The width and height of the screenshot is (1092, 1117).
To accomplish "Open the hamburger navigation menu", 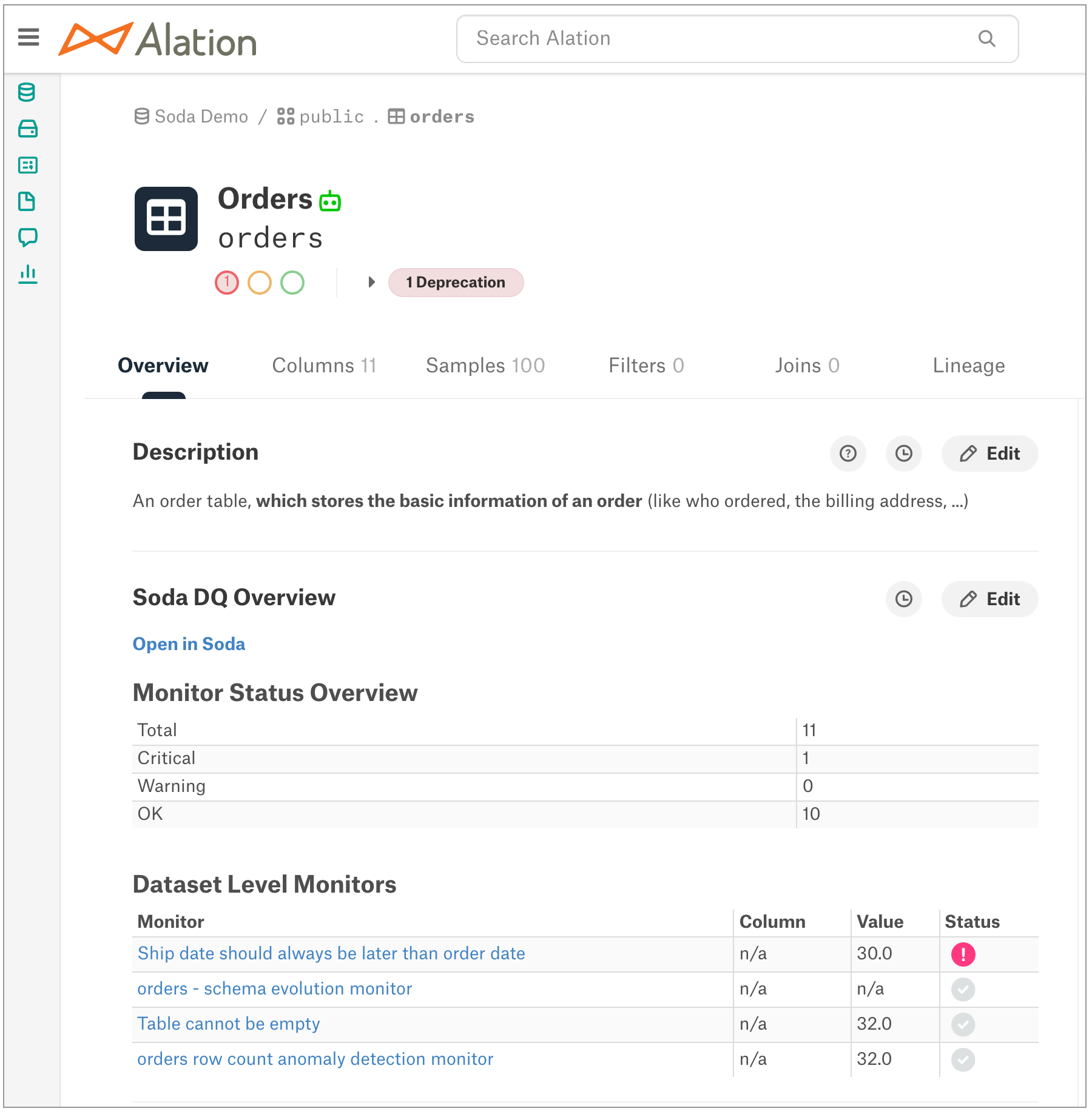I will point(29,38).
